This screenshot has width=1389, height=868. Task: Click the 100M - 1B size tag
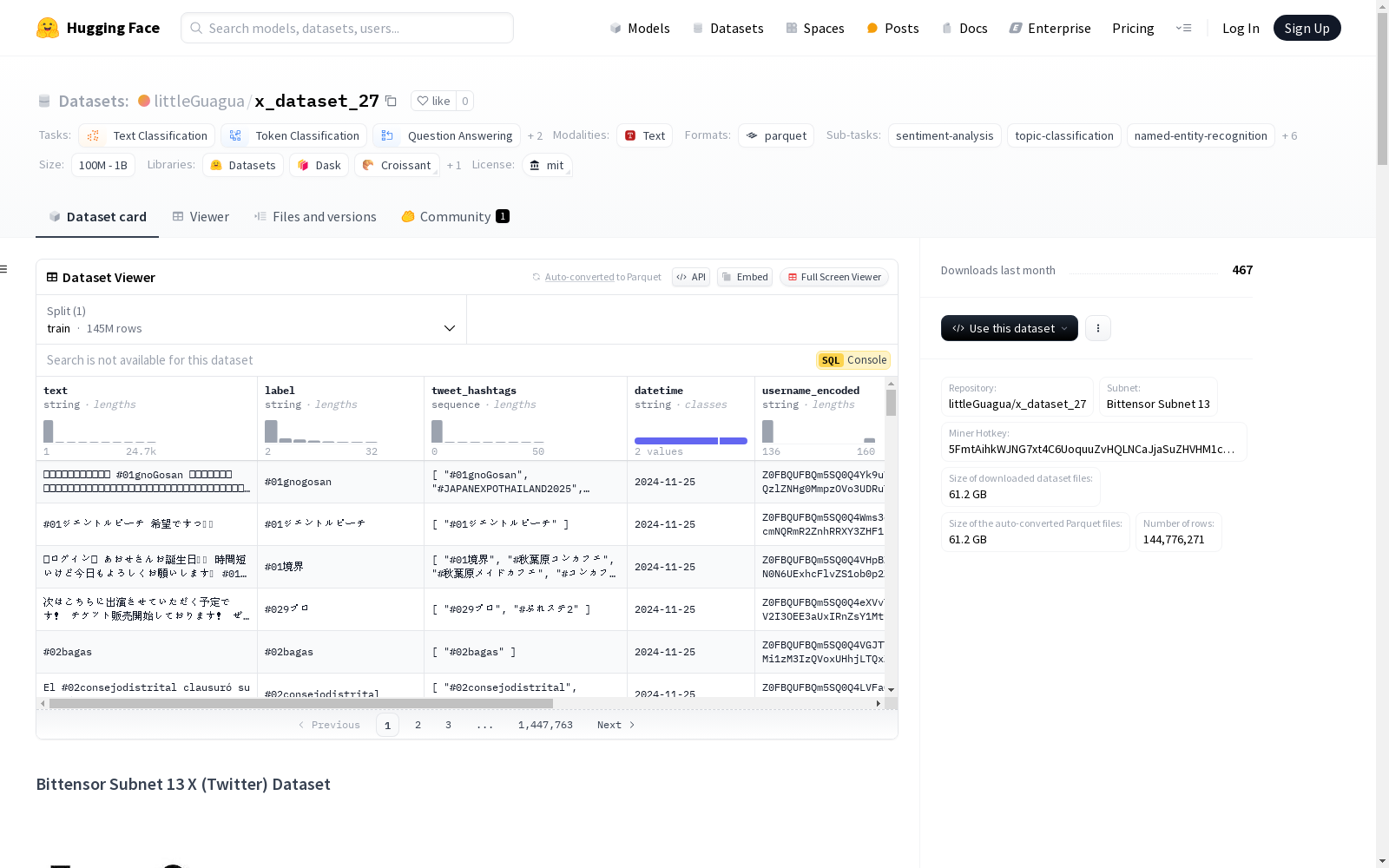tap(102, 165)
